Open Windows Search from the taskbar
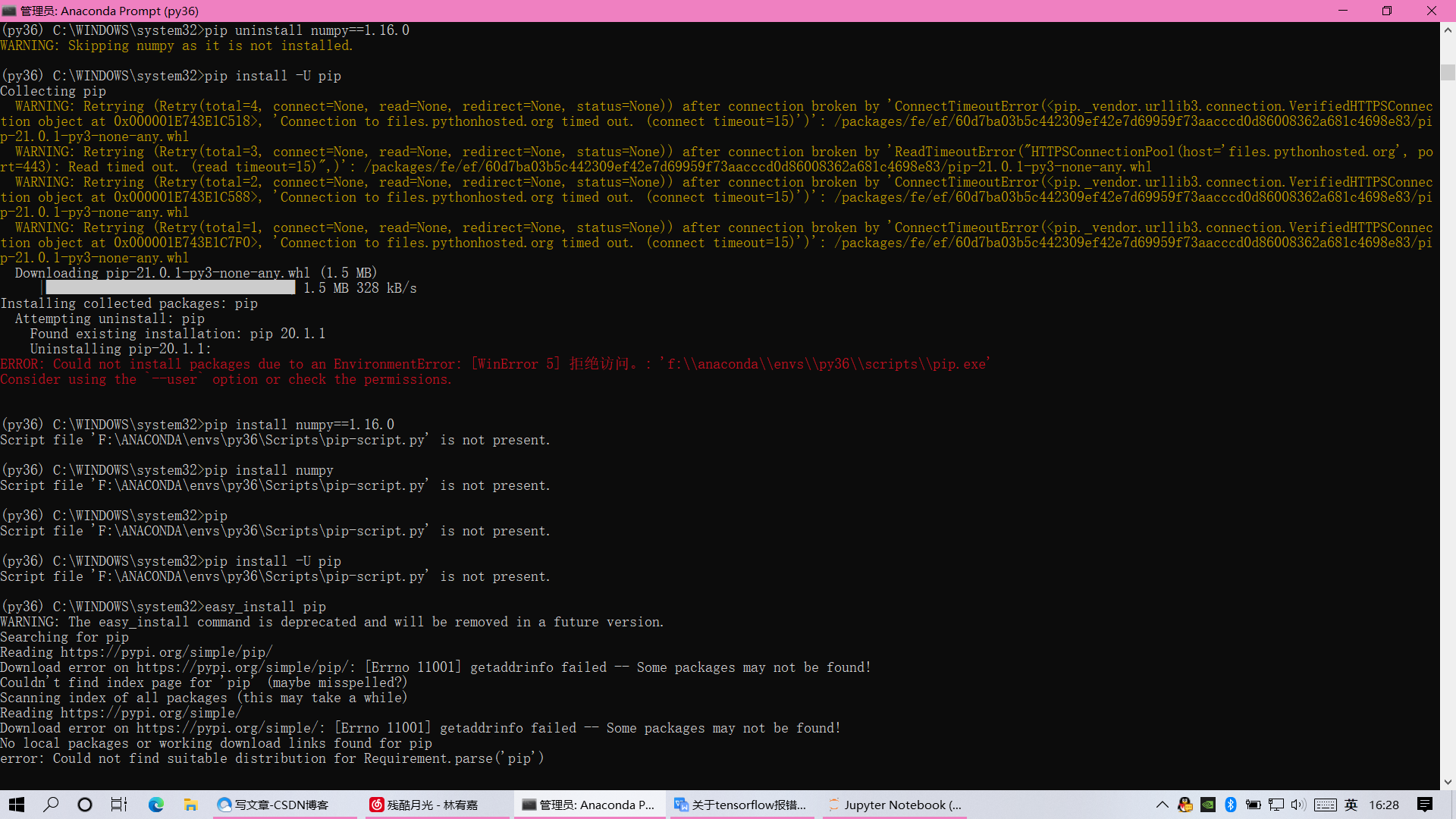The height and width of the screenshot is (819, 1456). (x=51, y=805)
